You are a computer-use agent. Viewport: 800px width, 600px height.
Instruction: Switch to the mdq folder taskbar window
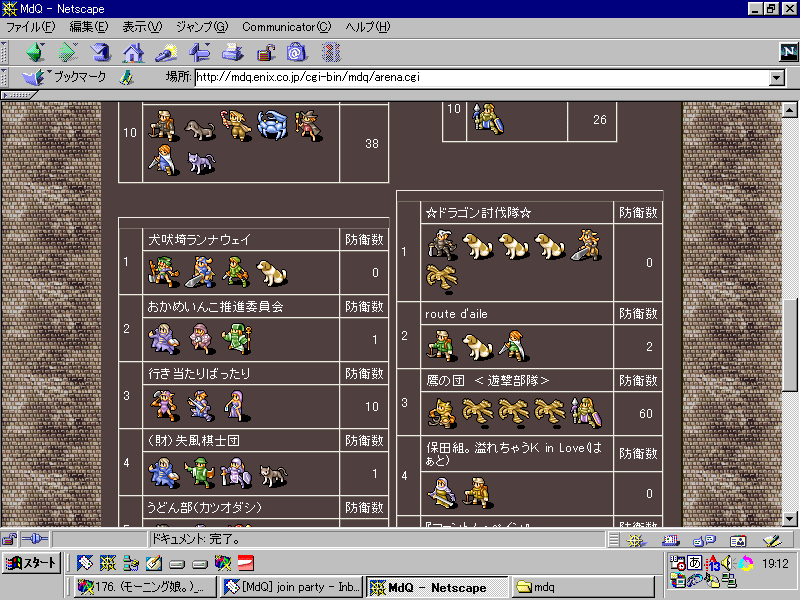point(583,587)
